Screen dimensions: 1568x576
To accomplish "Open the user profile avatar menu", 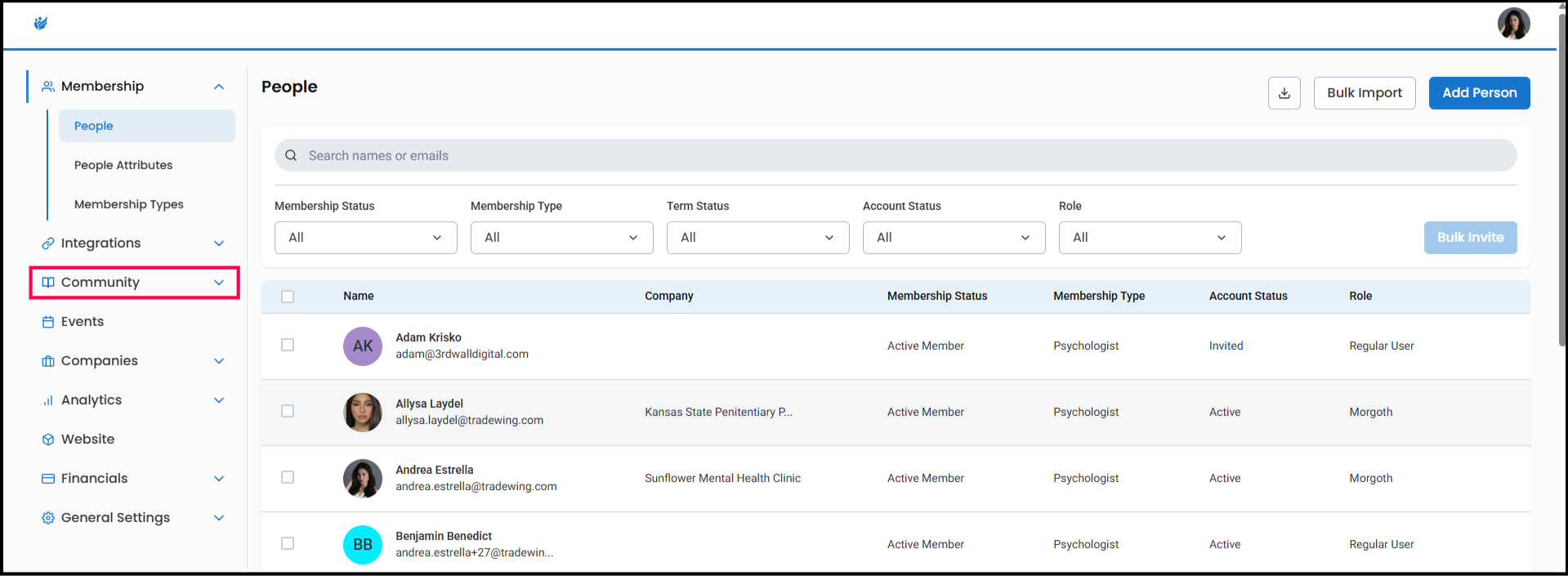I will (x=1512, y=24).
